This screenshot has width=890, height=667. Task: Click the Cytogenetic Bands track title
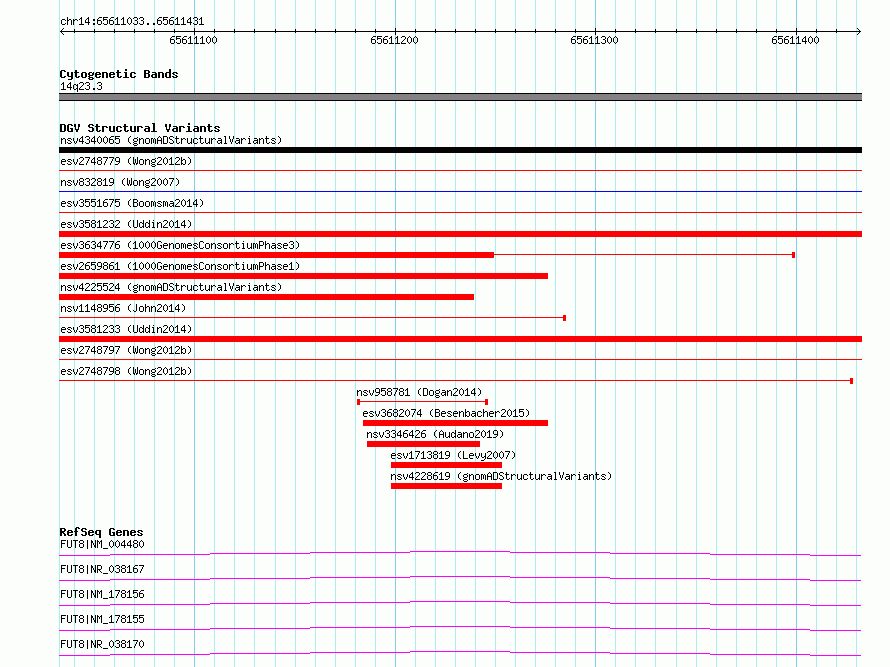[x=119, y=74]
